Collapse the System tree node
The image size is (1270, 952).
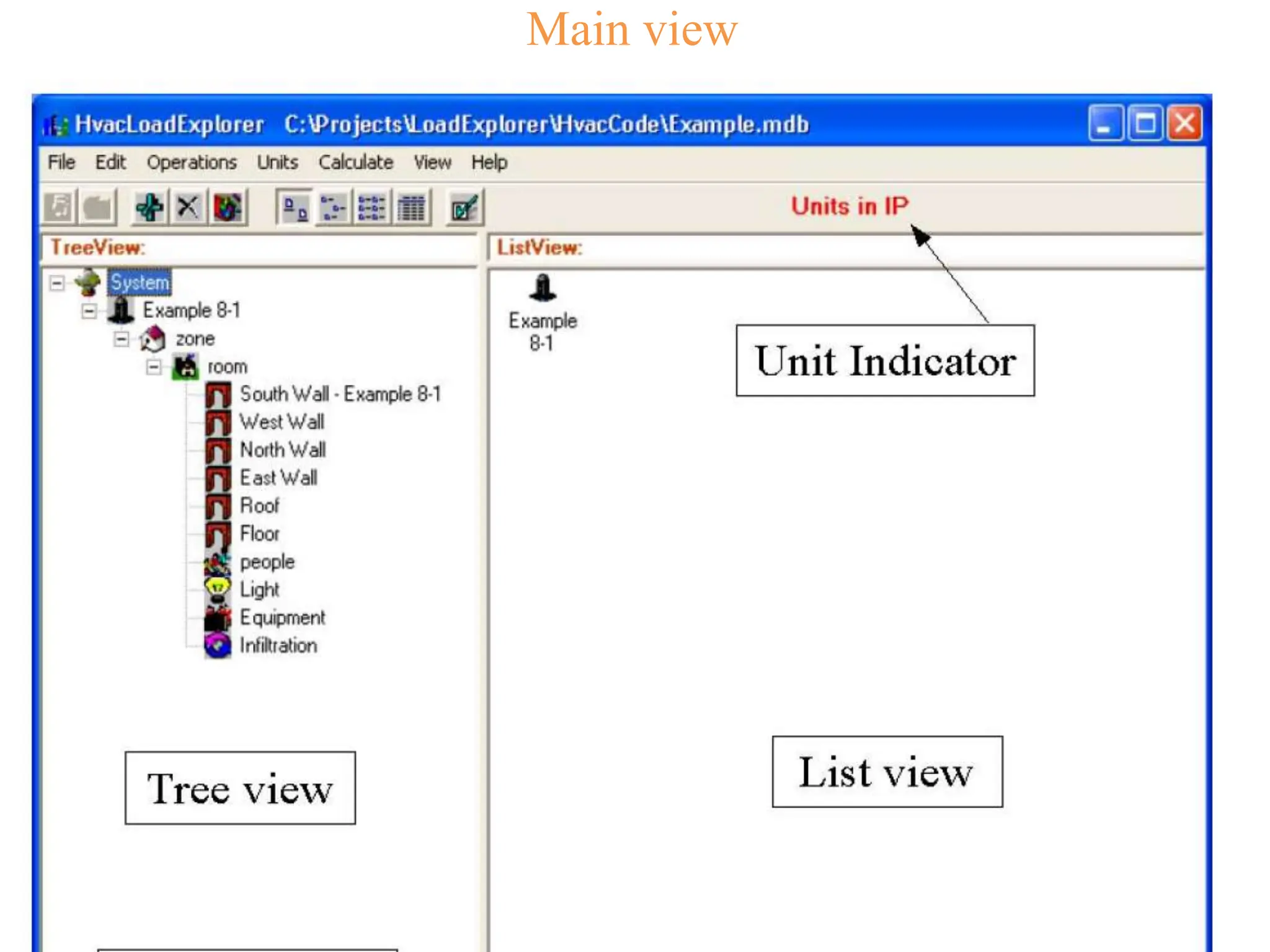coord(57,283)
